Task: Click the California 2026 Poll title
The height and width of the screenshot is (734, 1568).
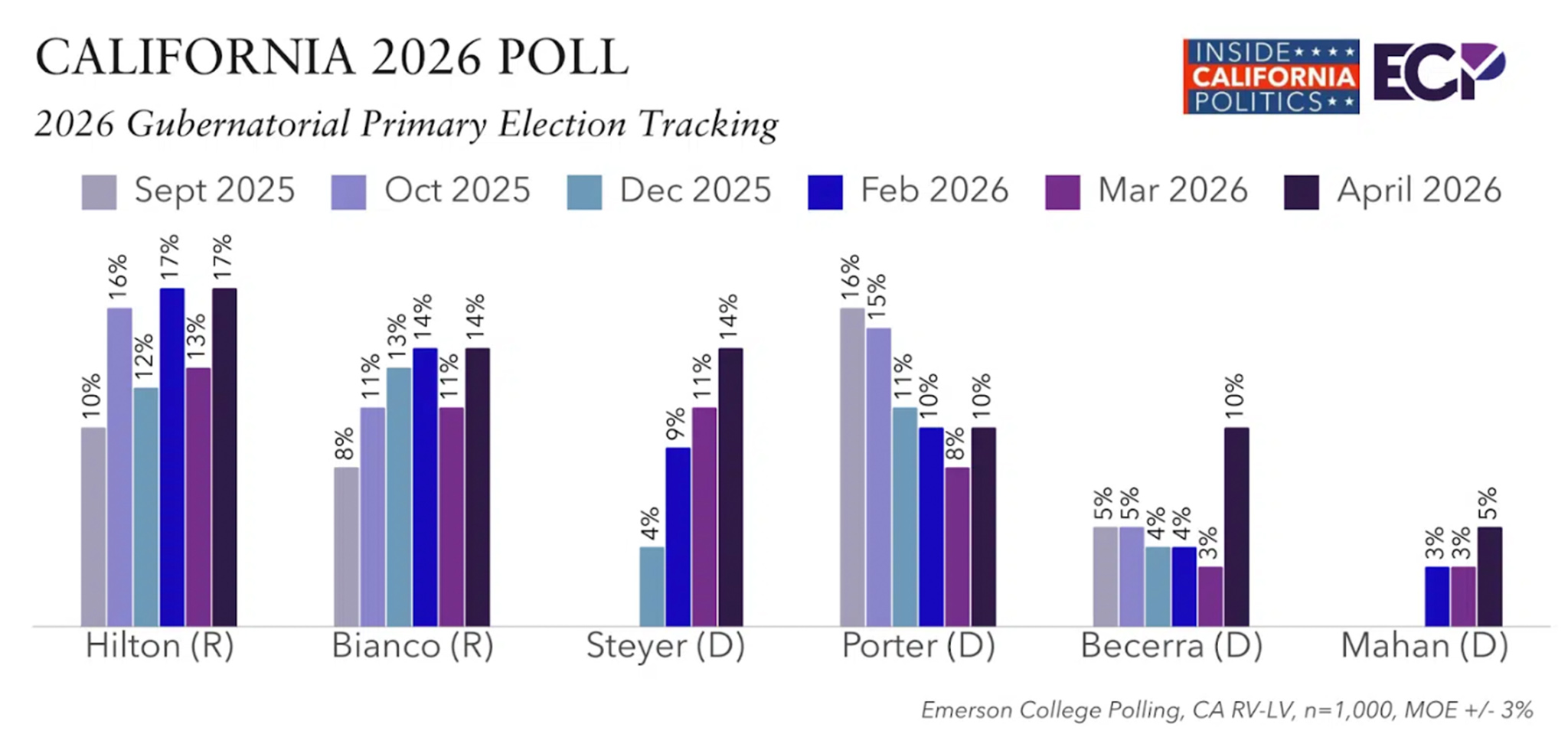Action: coord(332,58)
